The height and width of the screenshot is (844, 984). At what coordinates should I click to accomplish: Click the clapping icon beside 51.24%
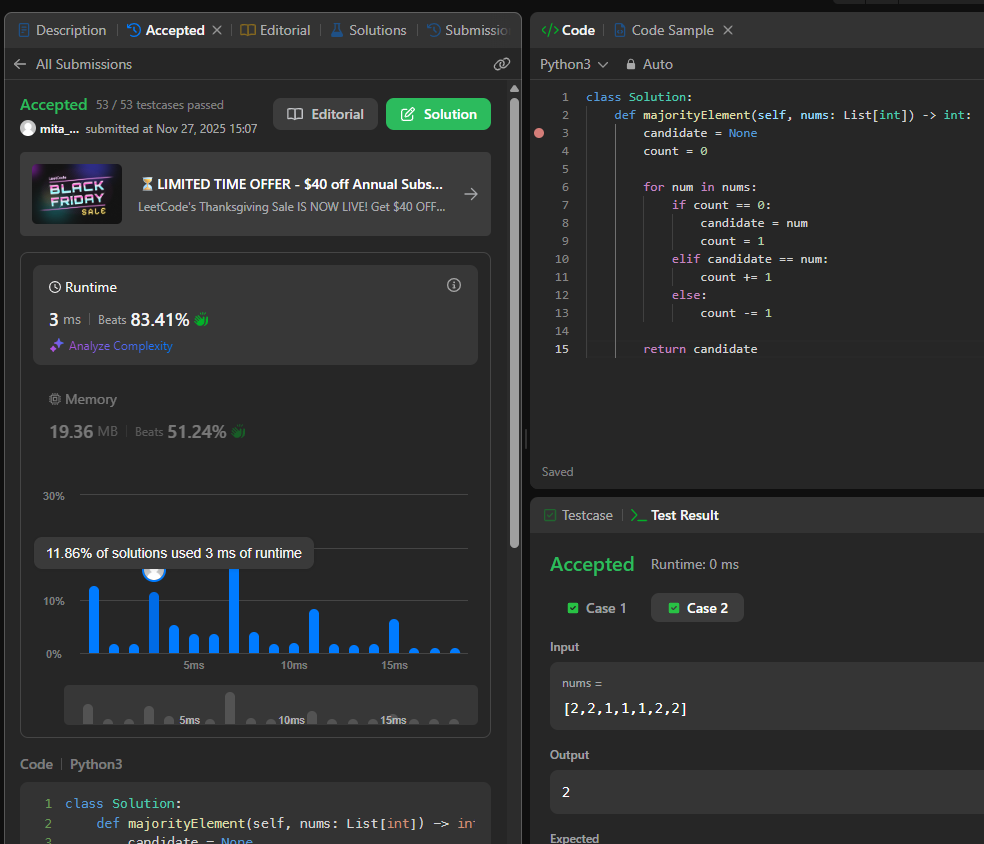[x=238, y=432]
